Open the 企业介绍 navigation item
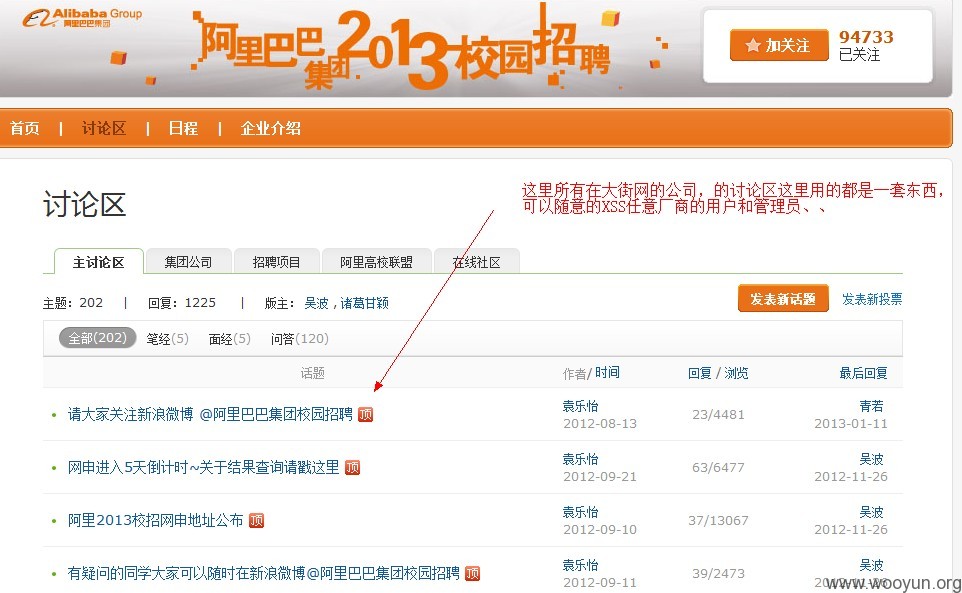The height and width of the screenshot is (593, 962). click(271, 128)
